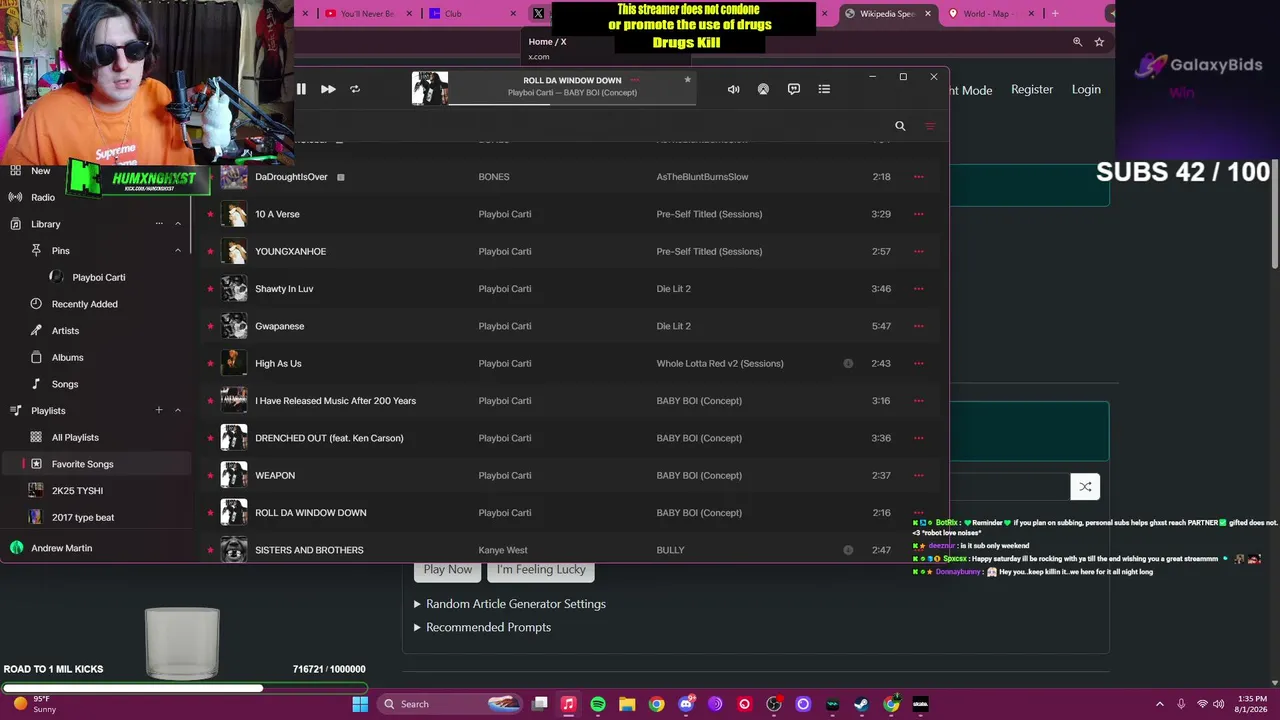The image size is (1280, 720).
Task: Open the 2K25 TYSHI playlist
Action: (77, 491)
